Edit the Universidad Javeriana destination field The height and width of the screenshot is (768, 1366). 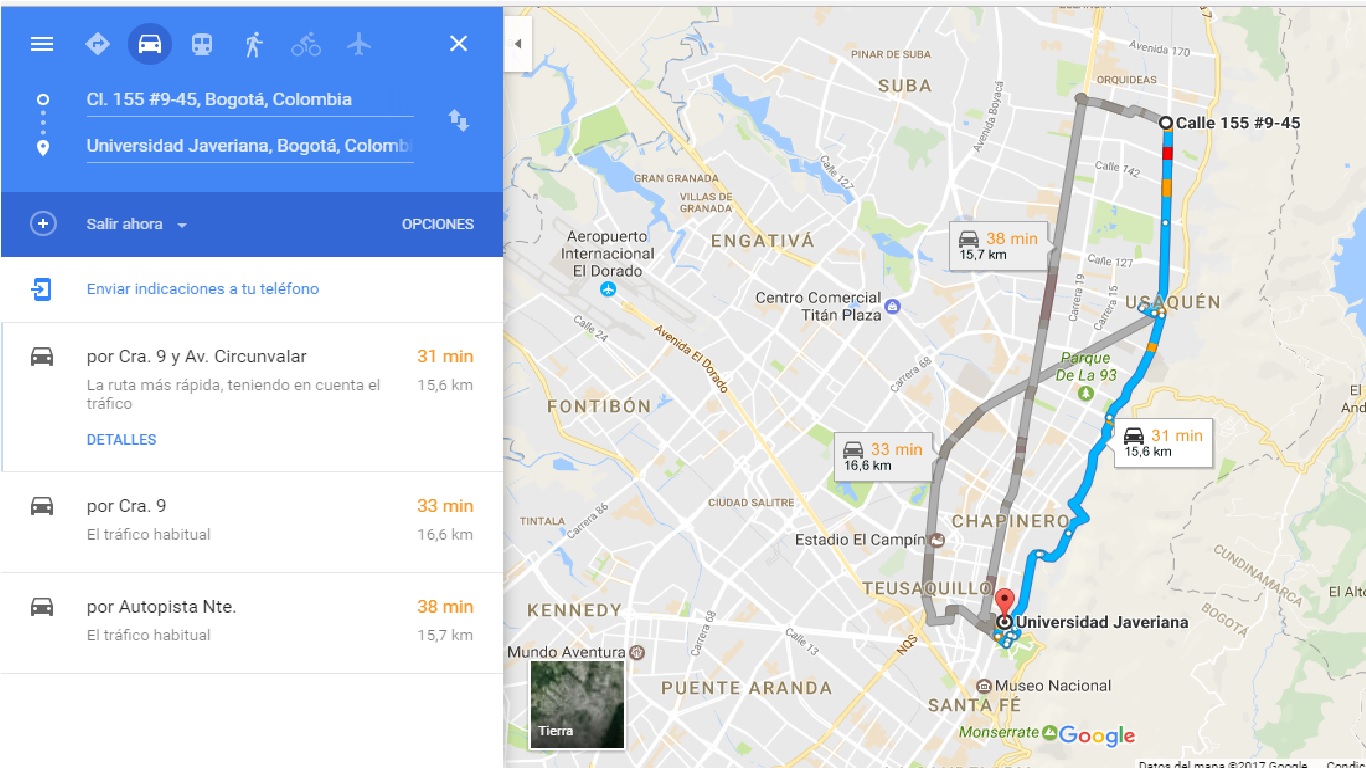click(250, 146)
